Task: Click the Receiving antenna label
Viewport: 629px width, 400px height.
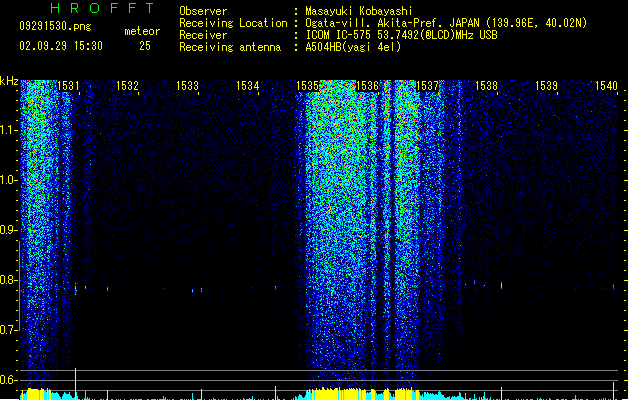Action: [230, 47]
